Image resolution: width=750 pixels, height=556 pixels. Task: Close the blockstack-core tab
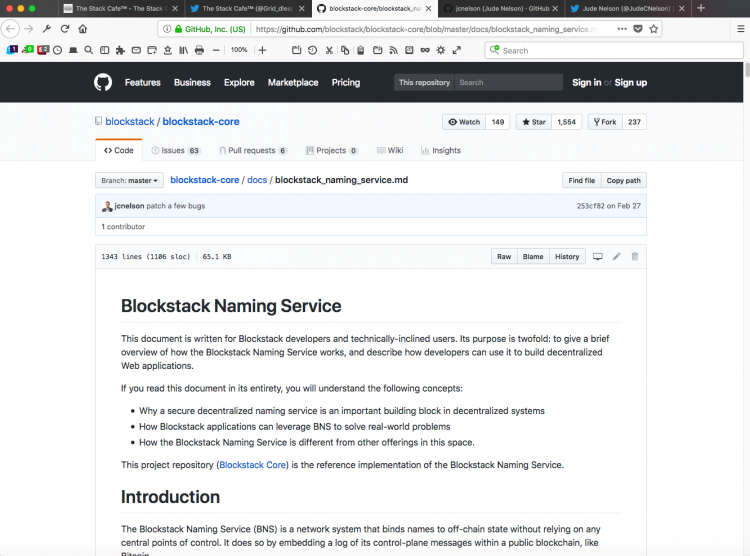(428, 9)
